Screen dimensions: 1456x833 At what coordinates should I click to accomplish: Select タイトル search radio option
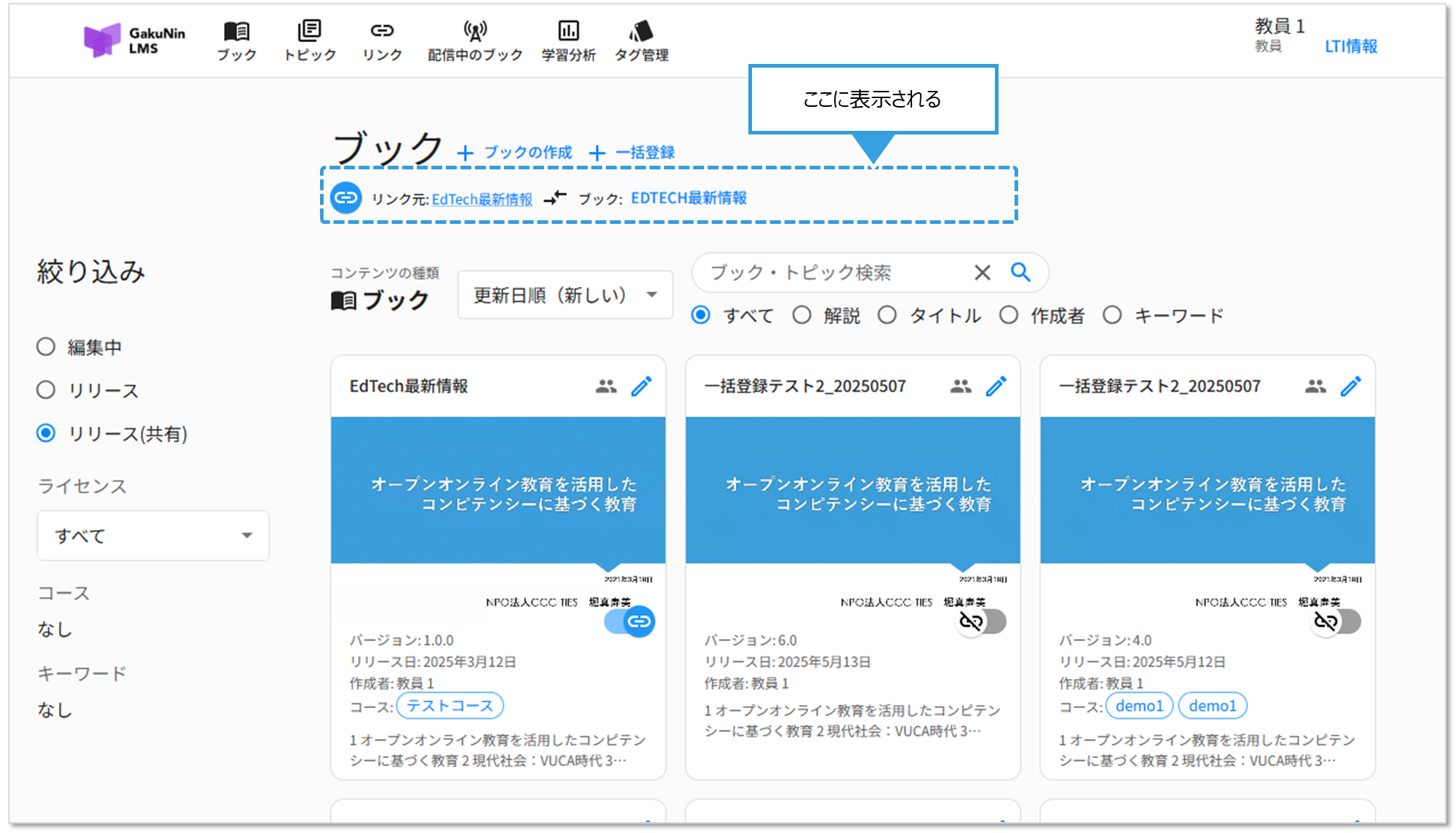pyautogui.click(x=887, y=315)
